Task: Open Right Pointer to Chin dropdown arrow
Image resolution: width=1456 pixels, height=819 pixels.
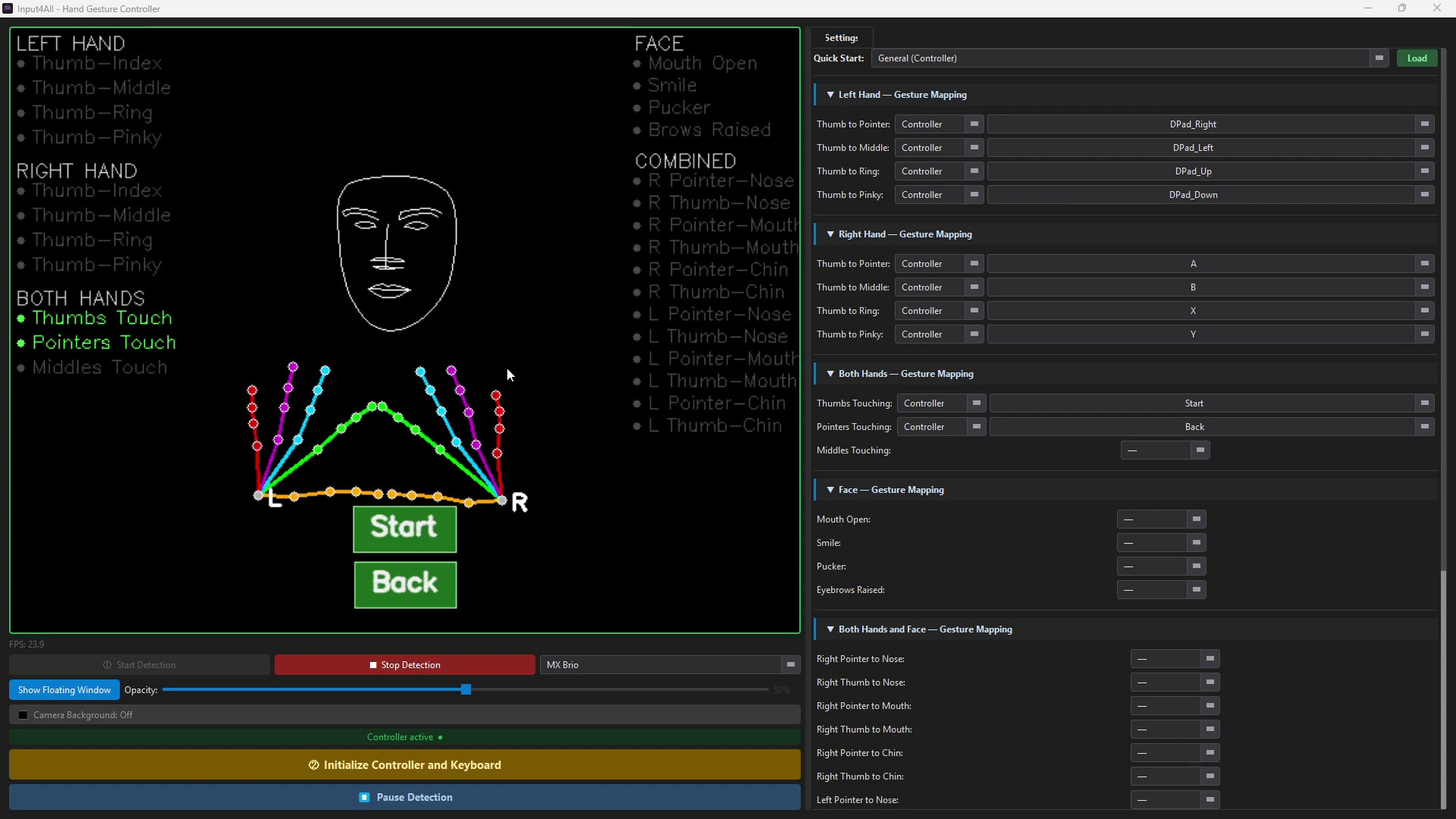Action: [x=1210, y=753]
